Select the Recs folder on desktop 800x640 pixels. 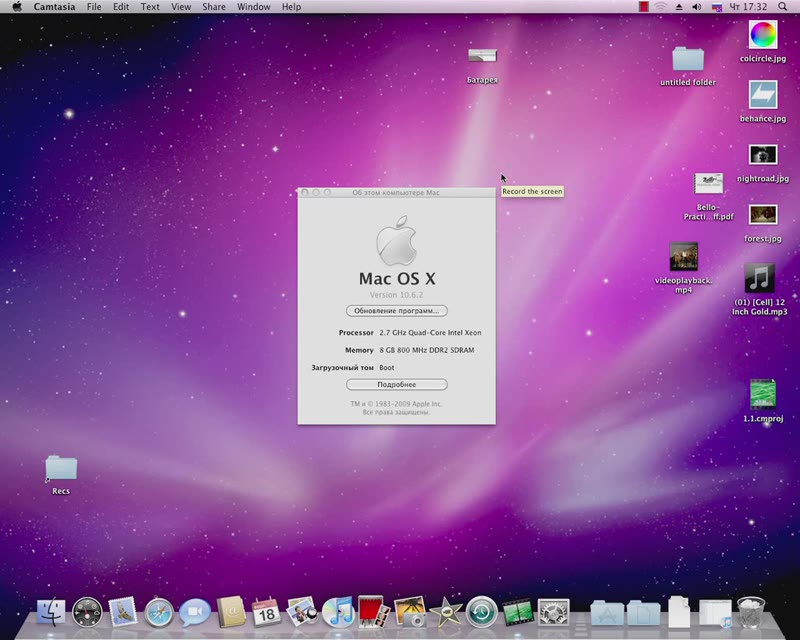(61, 468)
